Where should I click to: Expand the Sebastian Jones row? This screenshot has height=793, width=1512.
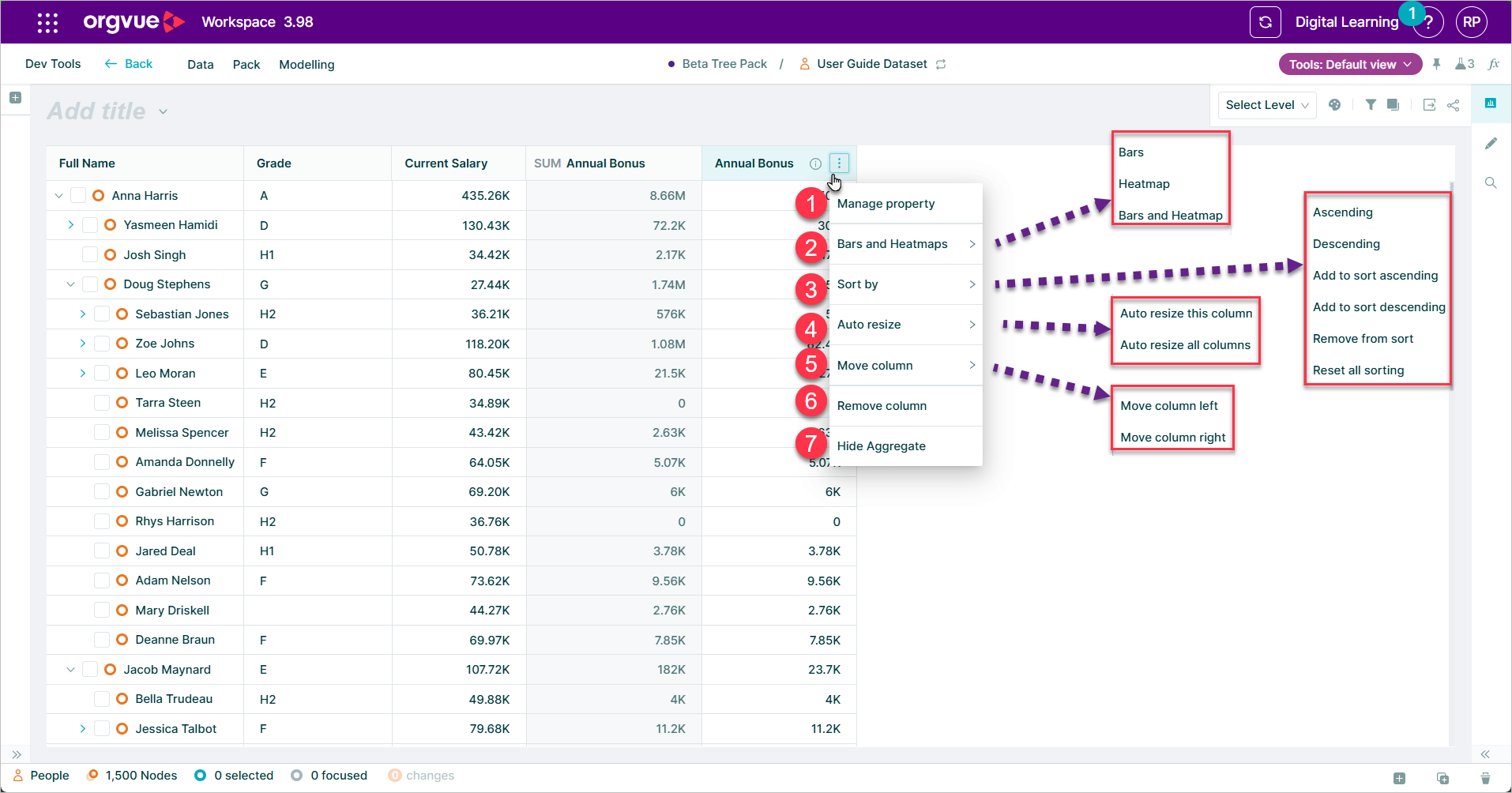point(82,314)
